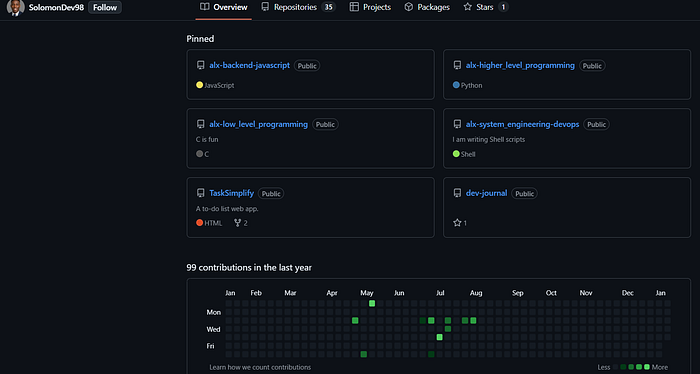The width and height of the screenshot is (700, 374).
Task: Click the Stars count badge 1
Action: click(x=503, y=7)
